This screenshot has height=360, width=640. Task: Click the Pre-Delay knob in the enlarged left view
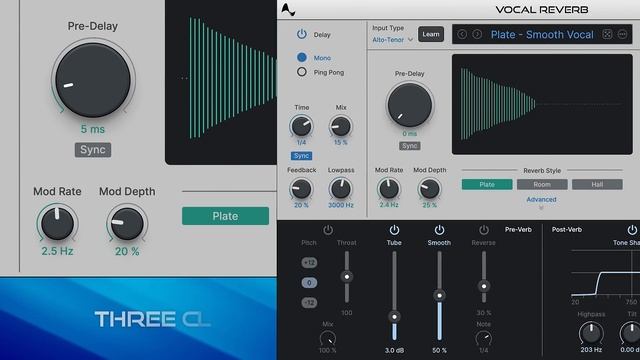point(93,80)
